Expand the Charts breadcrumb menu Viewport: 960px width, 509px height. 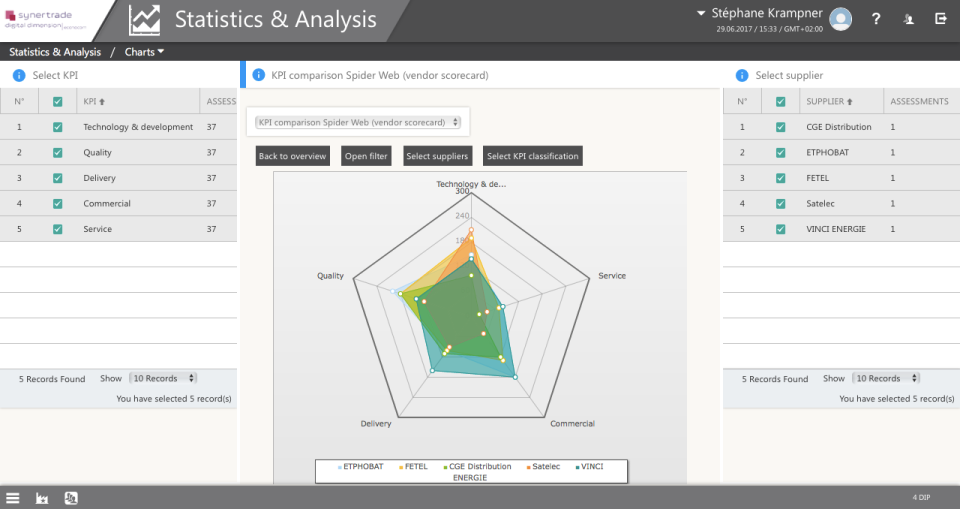pyautogui.click(x=144, y=52)
